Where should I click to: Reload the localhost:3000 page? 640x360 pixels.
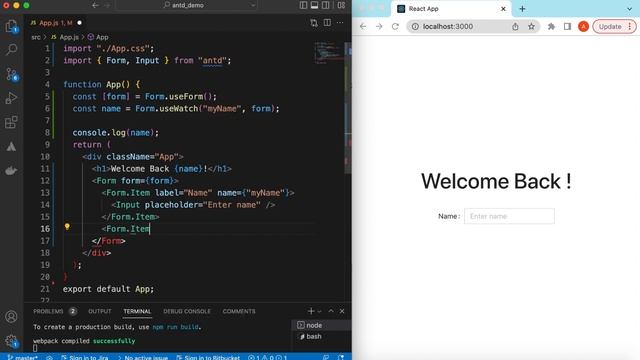(395, 27)
